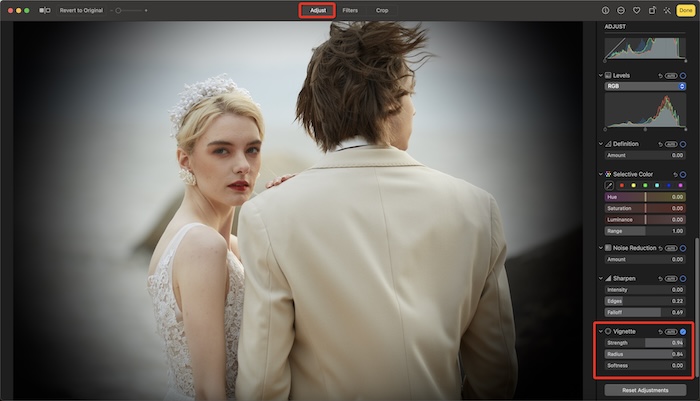Image resolution: width=700 pixels, height=401 pixels.
Task: Apply Auto to Levels
Action: 671,76
